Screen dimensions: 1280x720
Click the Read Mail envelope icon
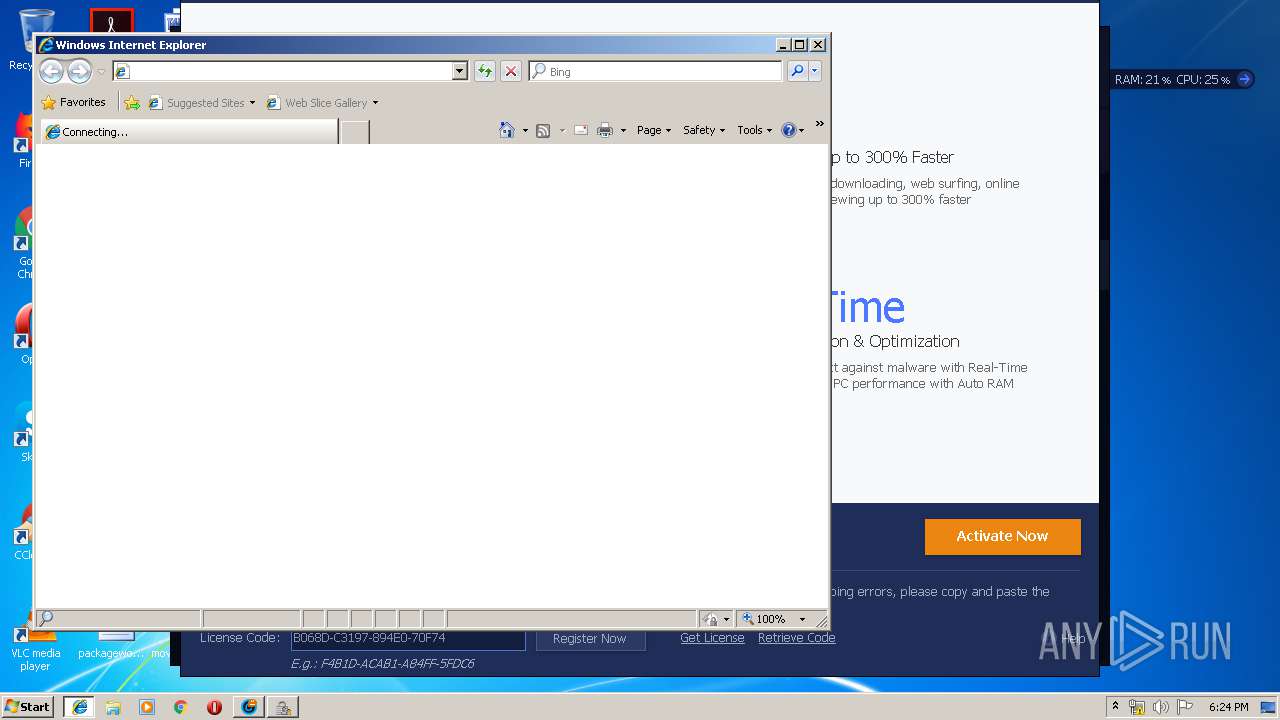581,130
